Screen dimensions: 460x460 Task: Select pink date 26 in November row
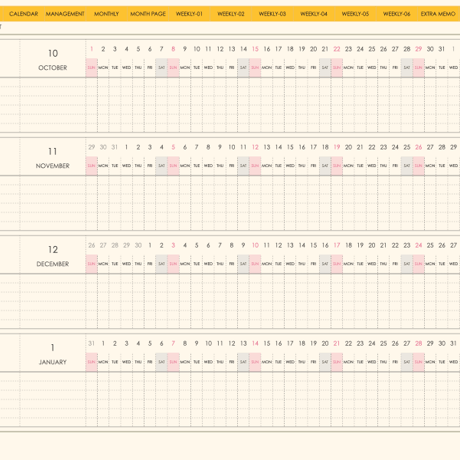coord(418,147)
